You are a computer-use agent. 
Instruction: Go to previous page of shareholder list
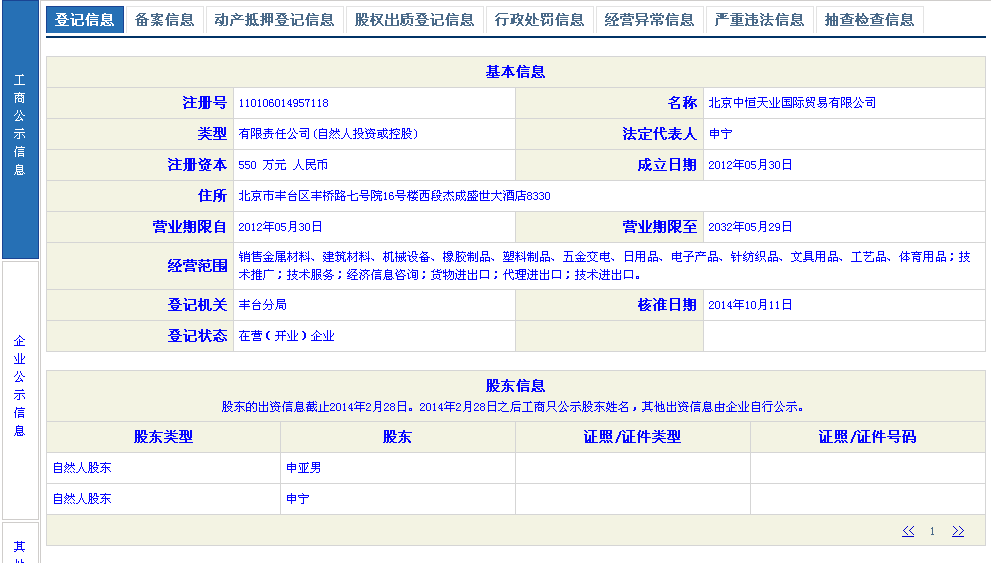coord(908,531)
